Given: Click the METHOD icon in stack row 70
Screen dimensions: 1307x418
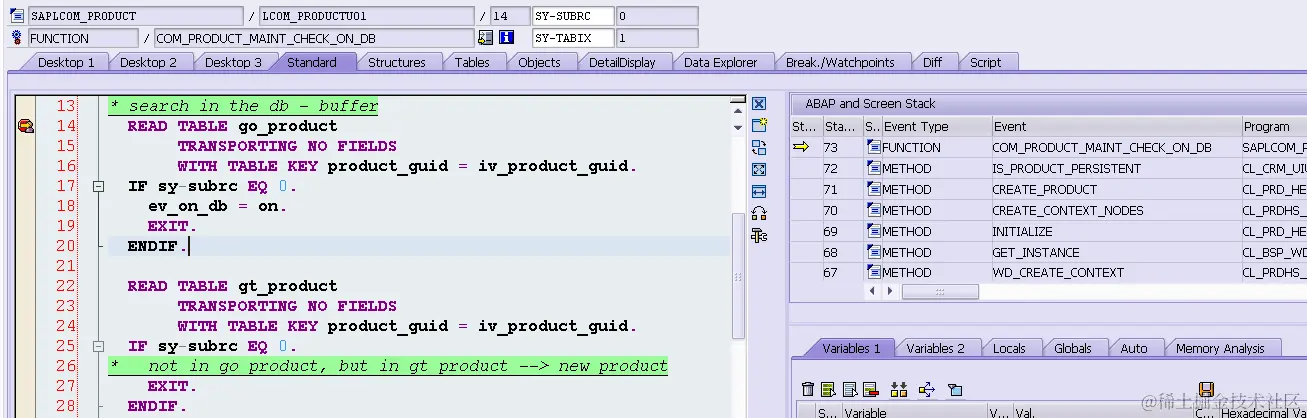Looking at the screenshot, I should pos(873,210).
